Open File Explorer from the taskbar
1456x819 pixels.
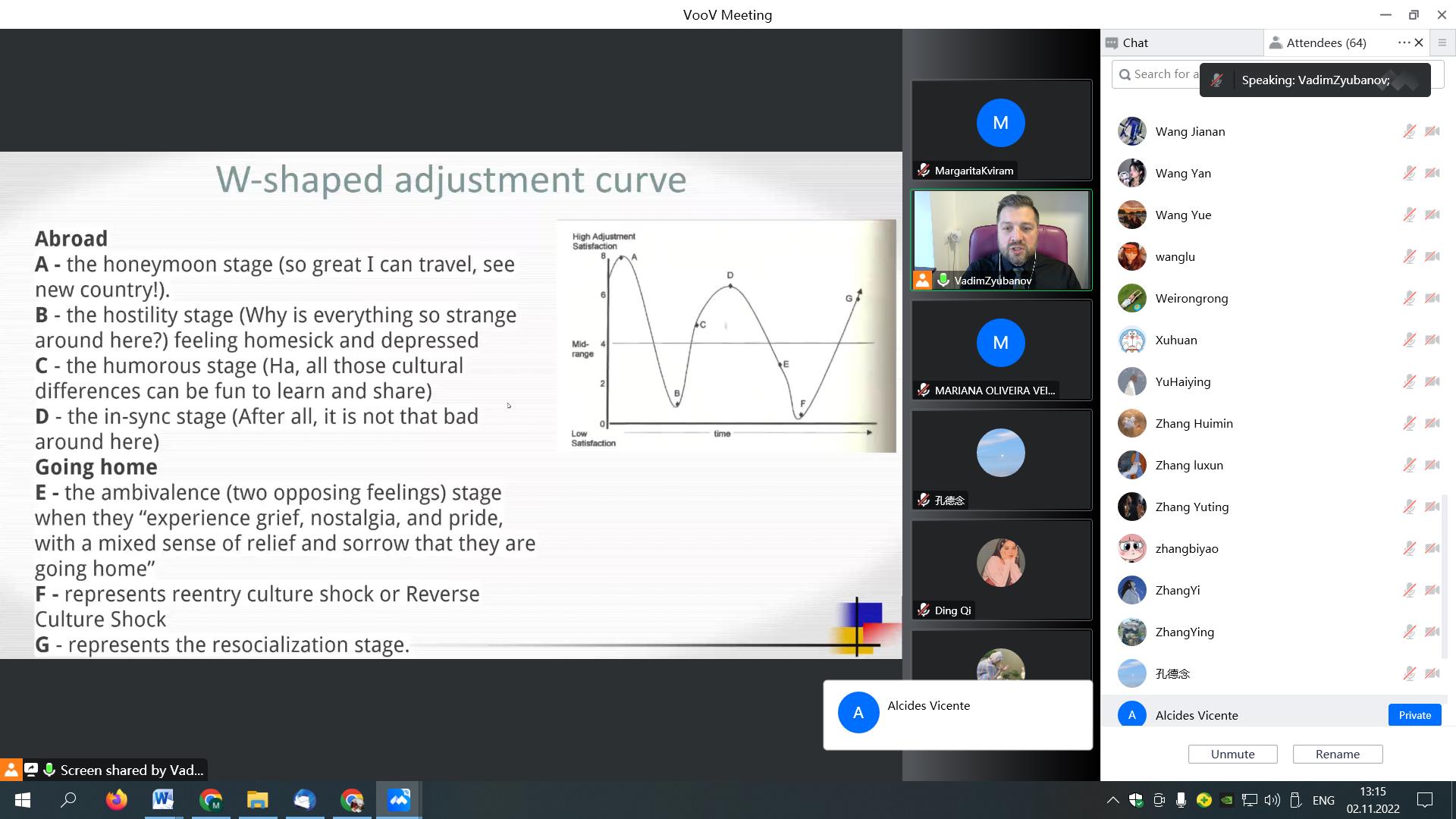[x=257, y=799]
